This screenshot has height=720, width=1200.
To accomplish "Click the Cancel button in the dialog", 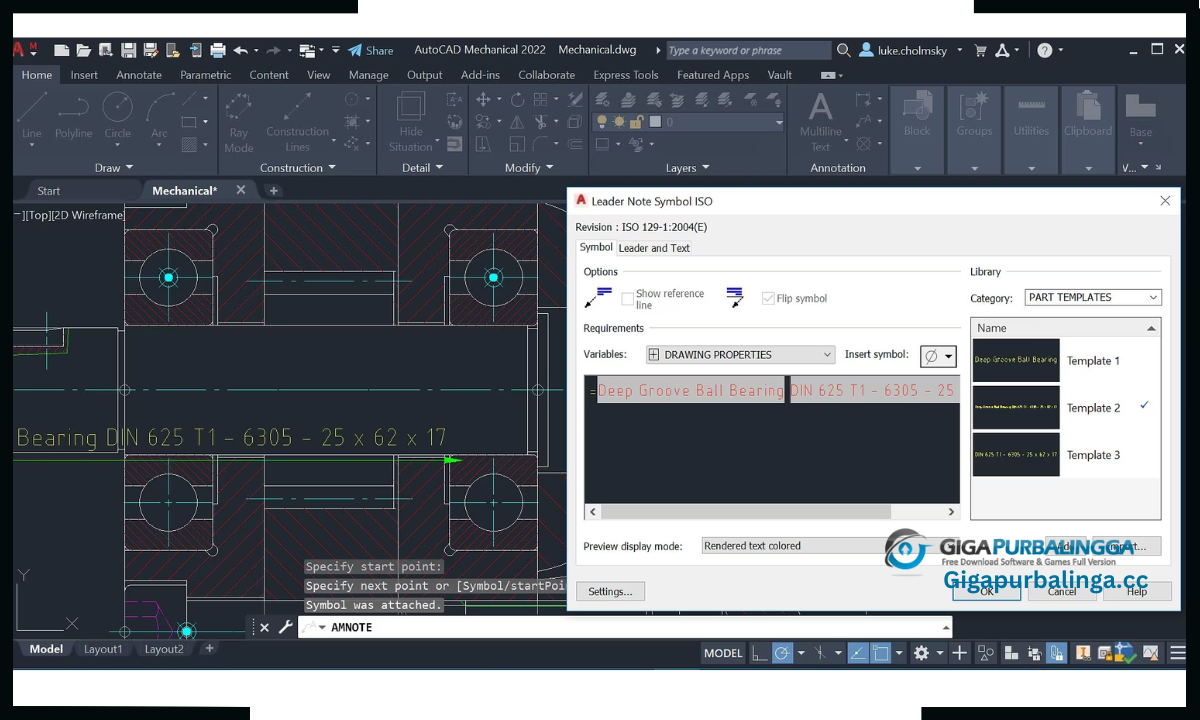I will 1062,591.
